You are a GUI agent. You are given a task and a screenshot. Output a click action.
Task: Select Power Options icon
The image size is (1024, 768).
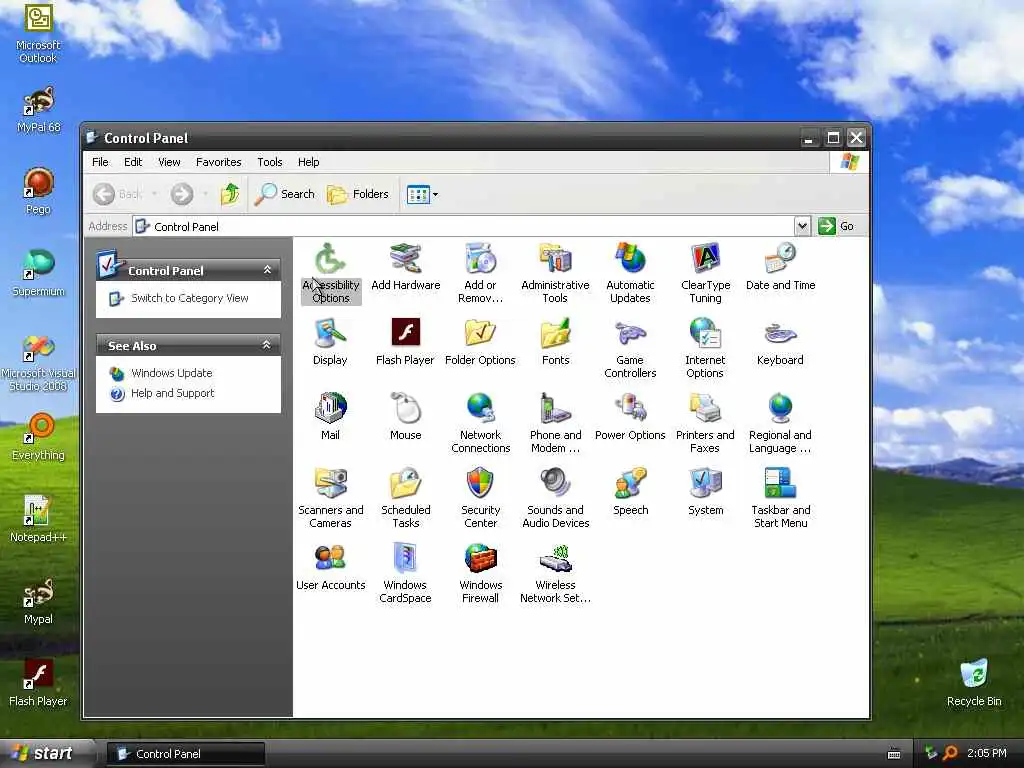(630, 417)
